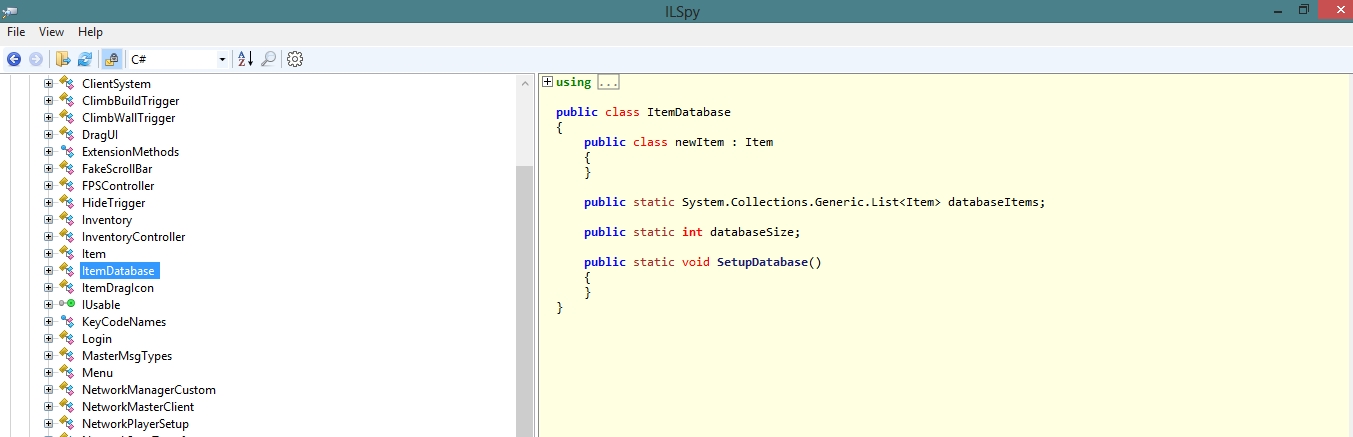The image size is (1353, 437).
Task: Click the Back navigation arrow
Action: pos(14,60)
